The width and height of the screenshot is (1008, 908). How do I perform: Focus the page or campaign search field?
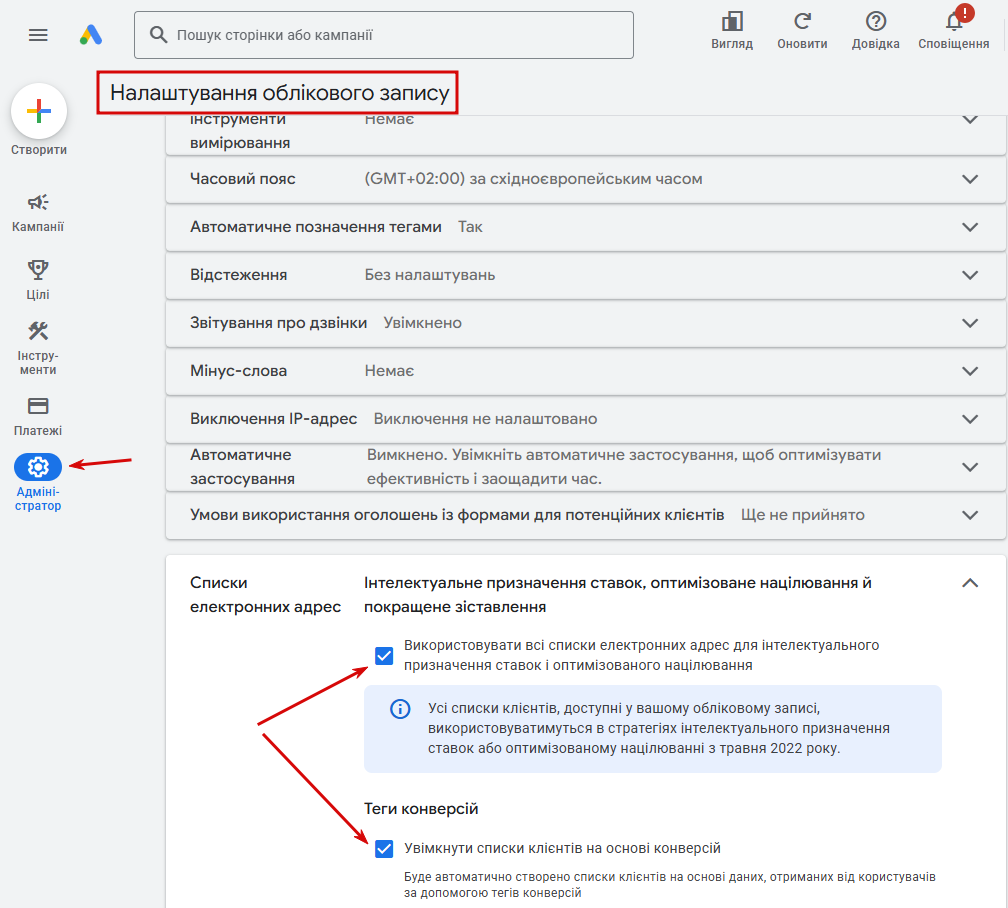coord(384,35)
